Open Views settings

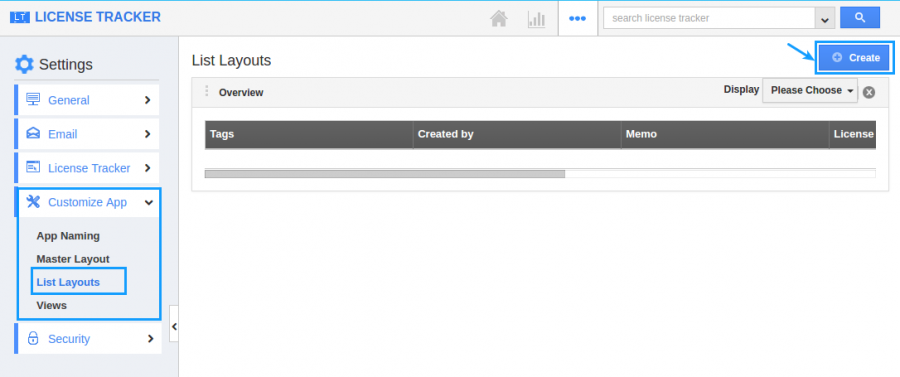(52, 305)
